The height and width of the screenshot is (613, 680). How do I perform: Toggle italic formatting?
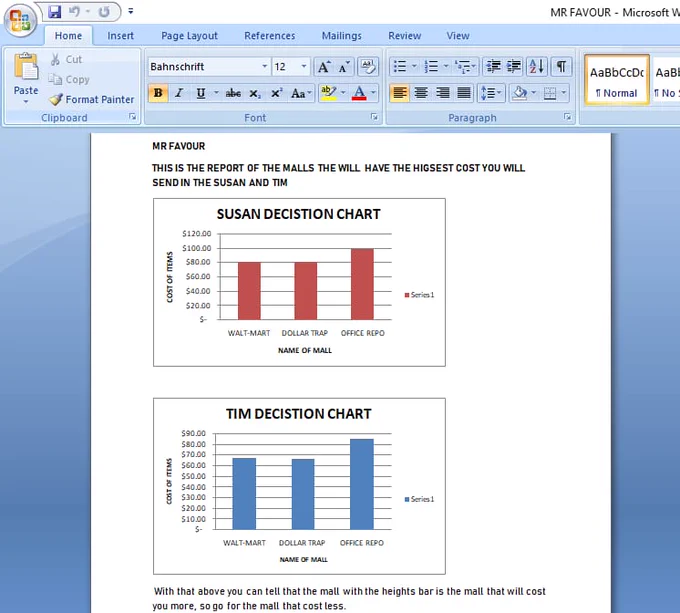179,93
